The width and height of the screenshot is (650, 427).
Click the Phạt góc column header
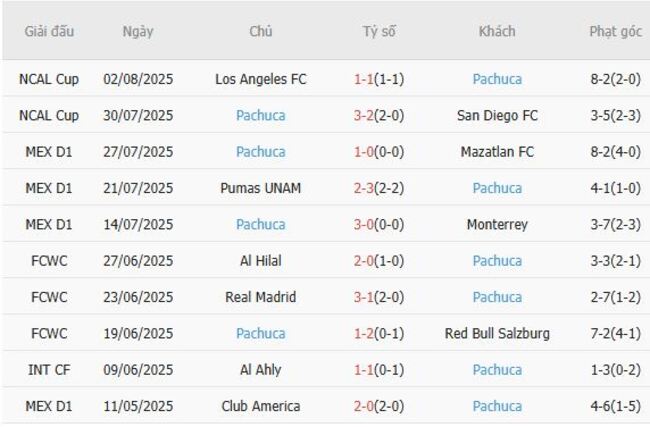(615, 32)
